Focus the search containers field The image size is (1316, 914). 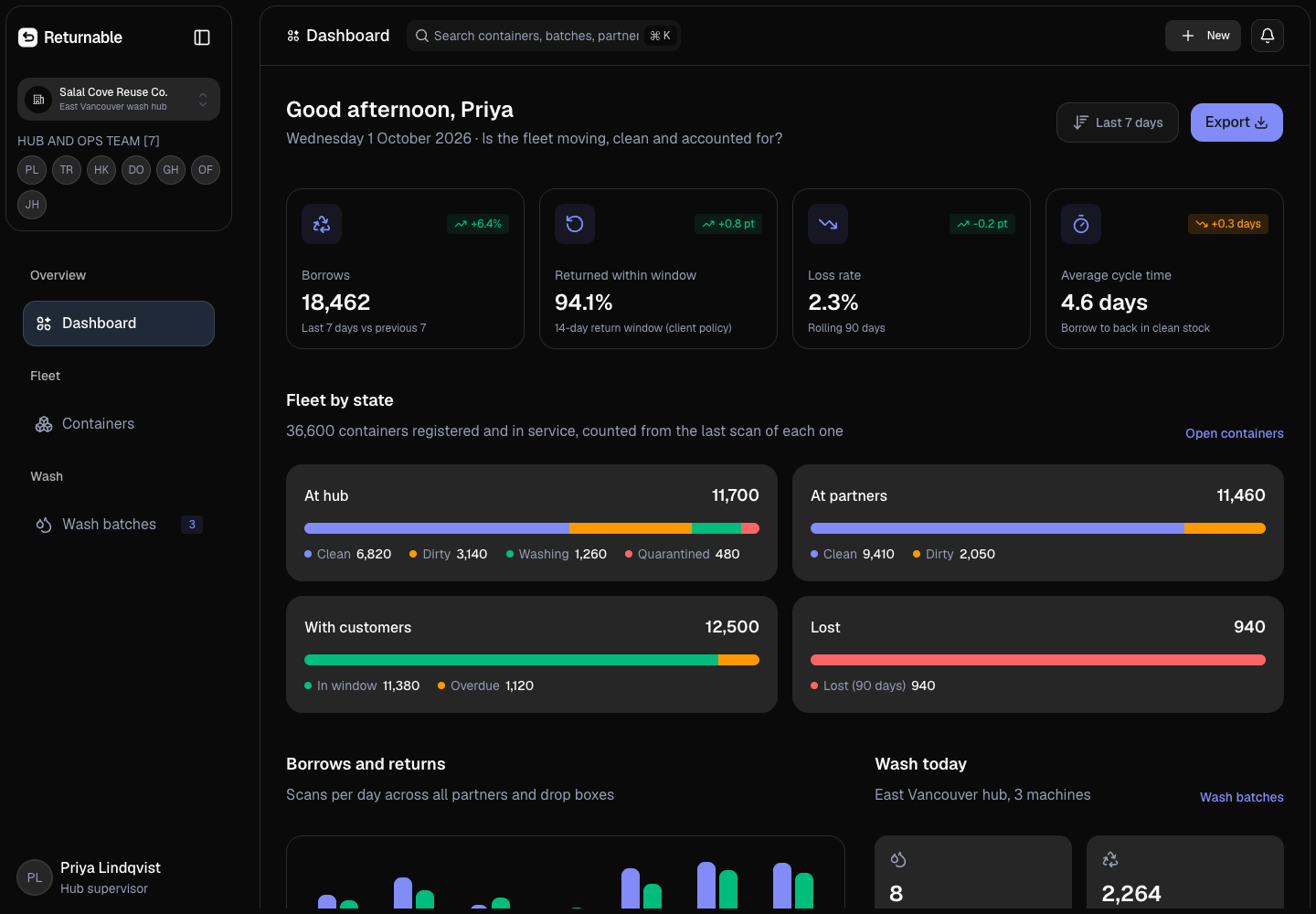pos(544,36)
